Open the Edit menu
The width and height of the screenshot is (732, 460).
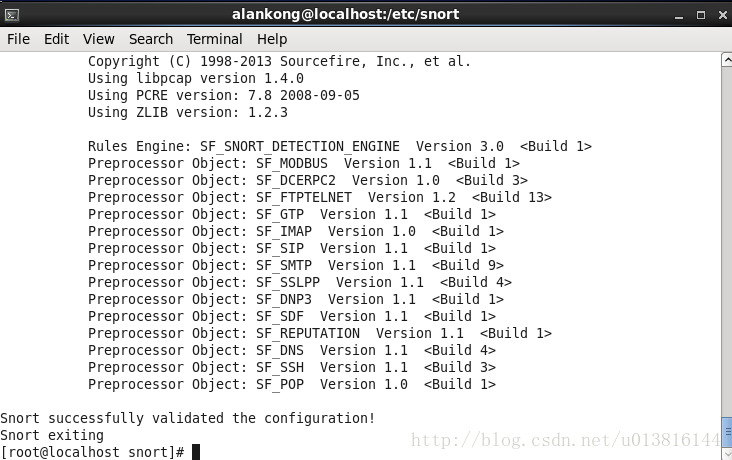[x=56, y=39]
